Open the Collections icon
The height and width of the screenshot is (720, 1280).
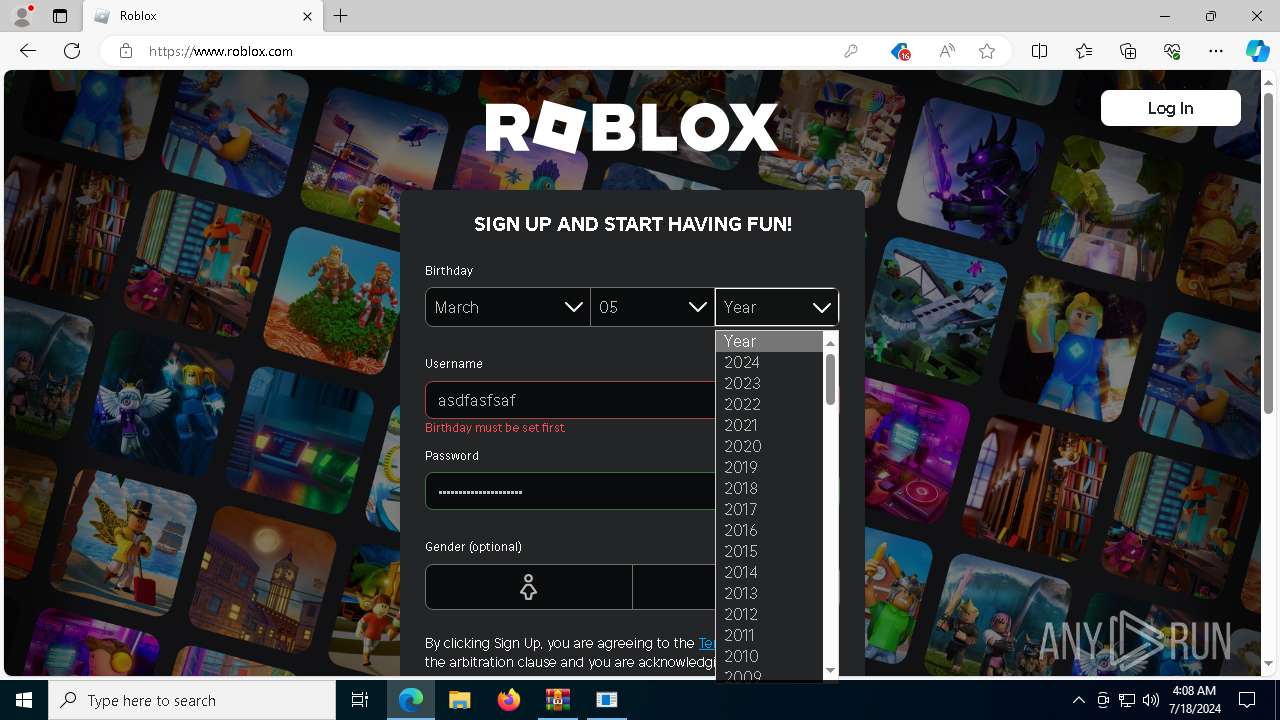click(1128, 51)
